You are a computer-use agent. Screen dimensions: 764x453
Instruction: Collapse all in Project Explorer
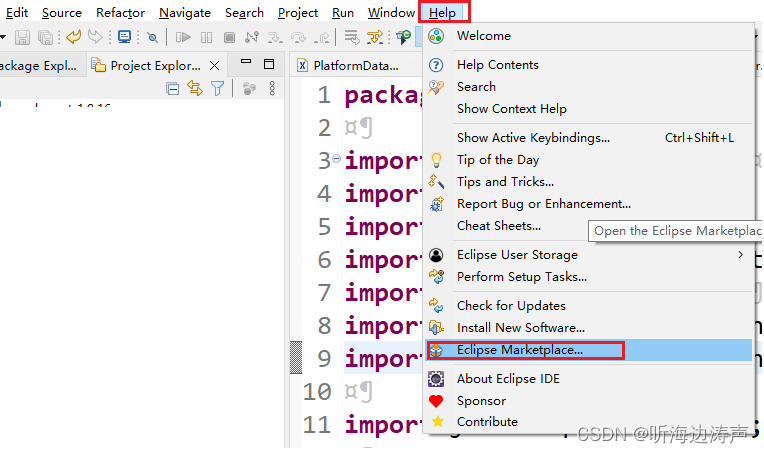tap(172, 89)
